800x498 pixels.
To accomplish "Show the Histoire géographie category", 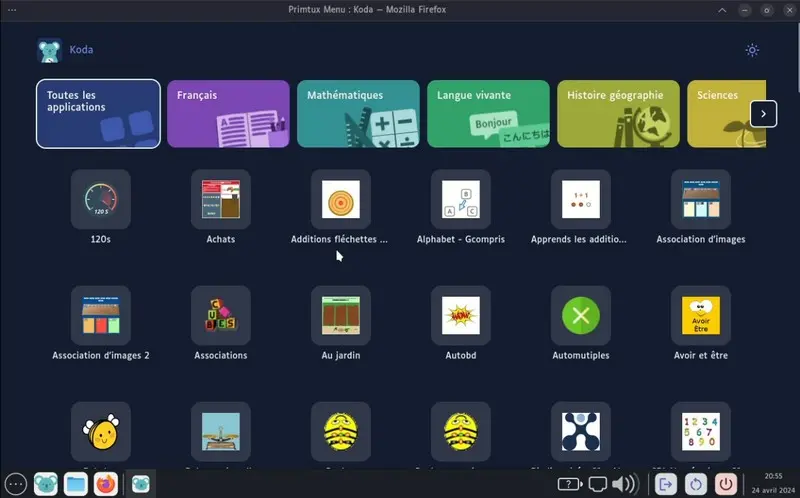I will pyautogui.click(x=618, y=114).
